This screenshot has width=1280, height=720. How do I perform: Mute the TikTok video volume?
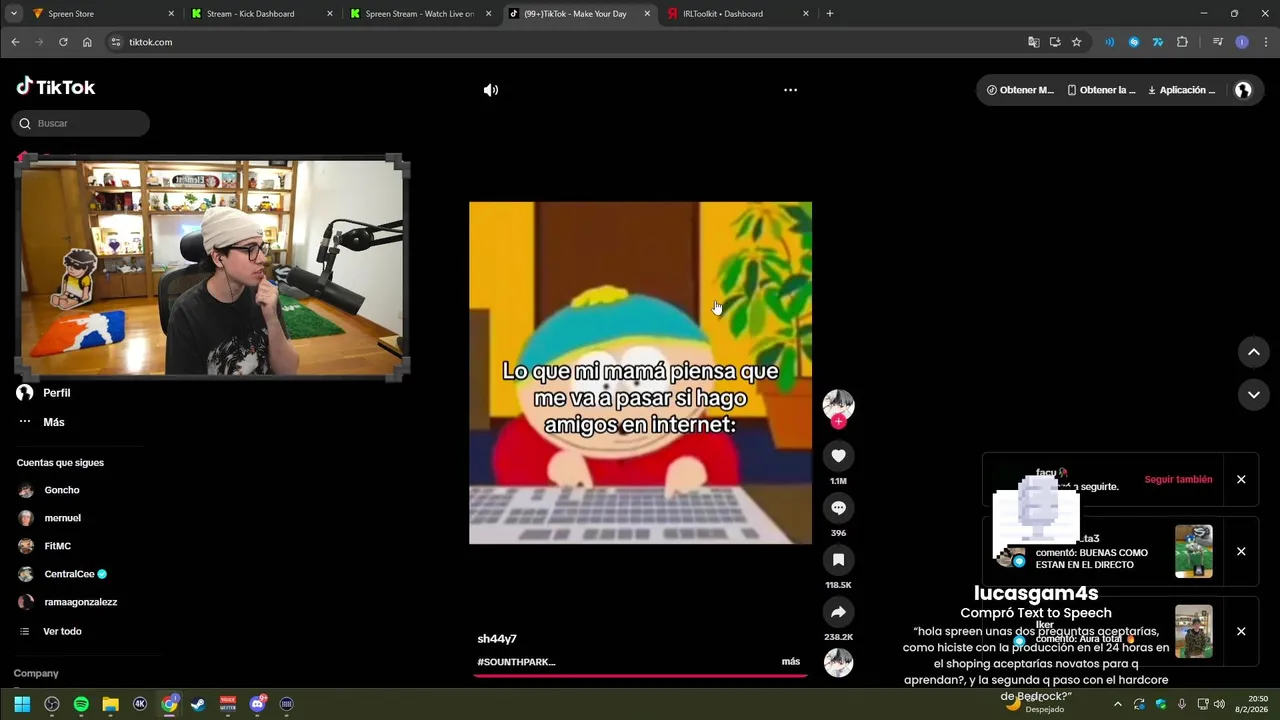tap(490, 90)
